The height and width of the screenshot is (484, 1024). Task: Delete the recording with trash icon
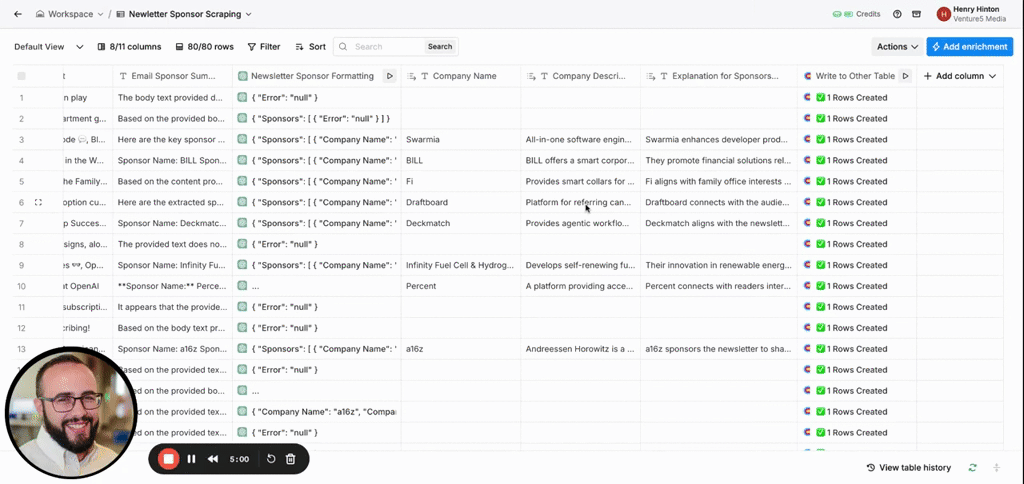(x=291, y=459)
